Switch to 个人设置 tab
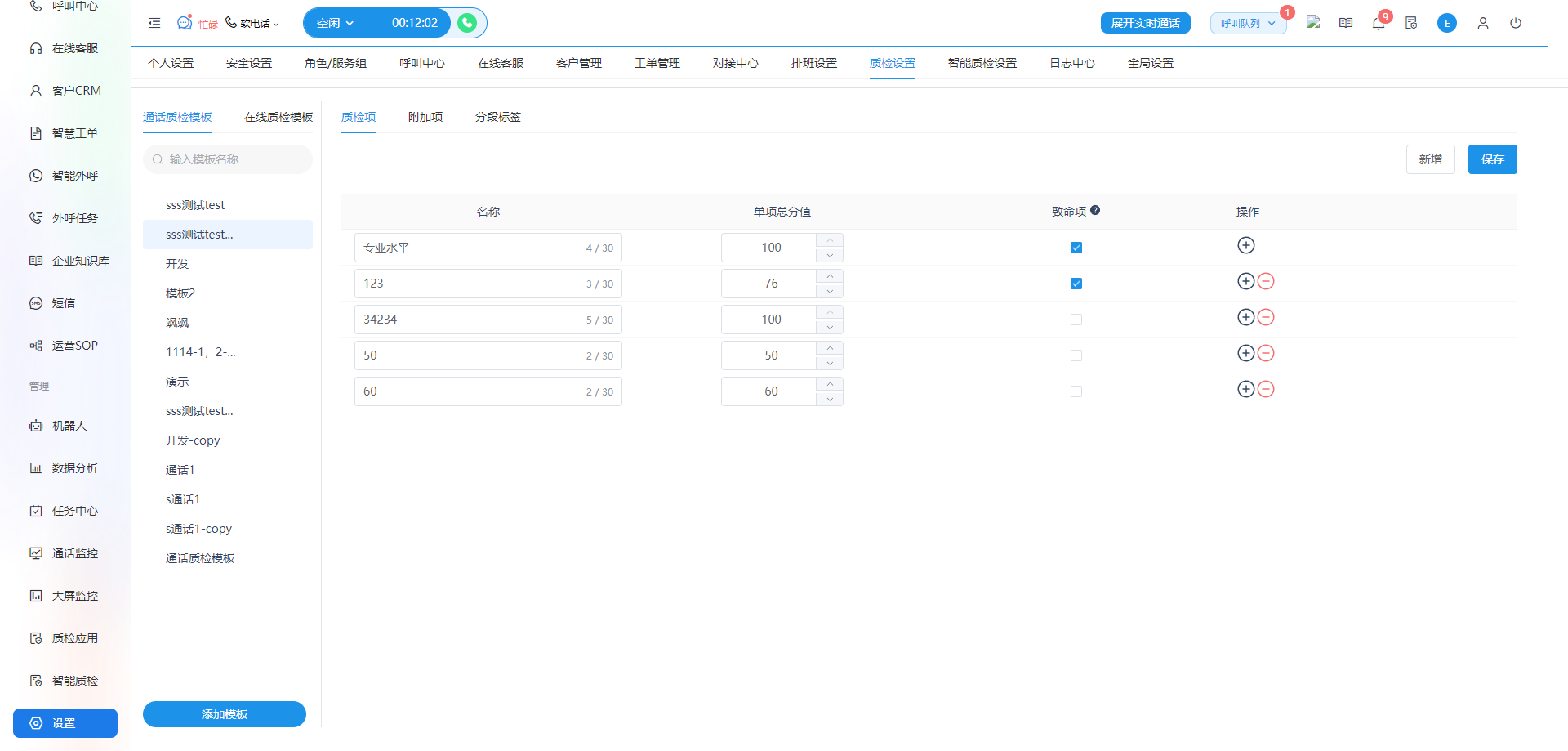Image resolution: width=1568 pixels, height=751 pixels. pyautogui.click(x=171, y=63)
